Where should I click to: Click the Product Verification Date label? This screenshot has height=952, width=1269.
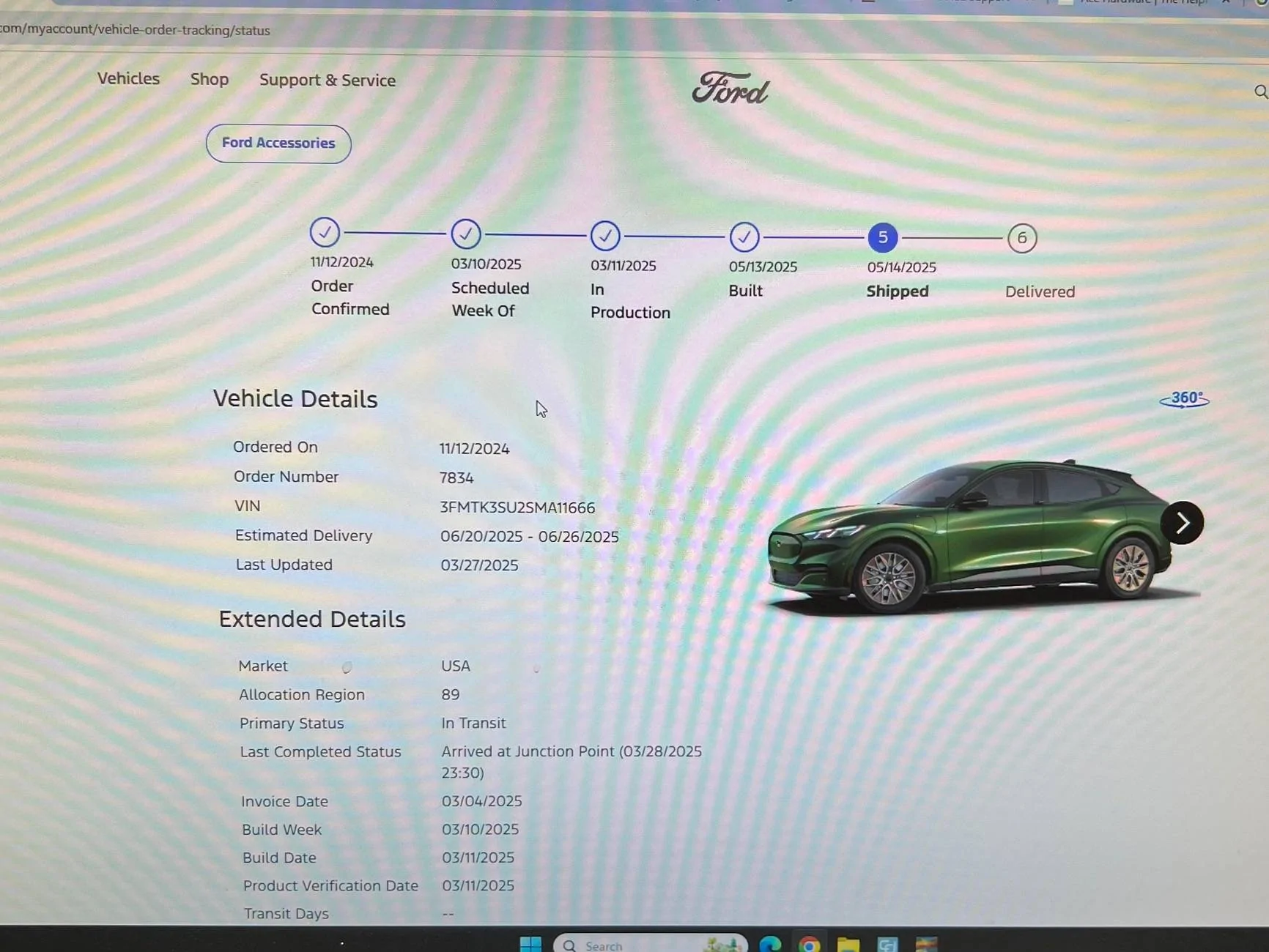(x=330, y=886)
